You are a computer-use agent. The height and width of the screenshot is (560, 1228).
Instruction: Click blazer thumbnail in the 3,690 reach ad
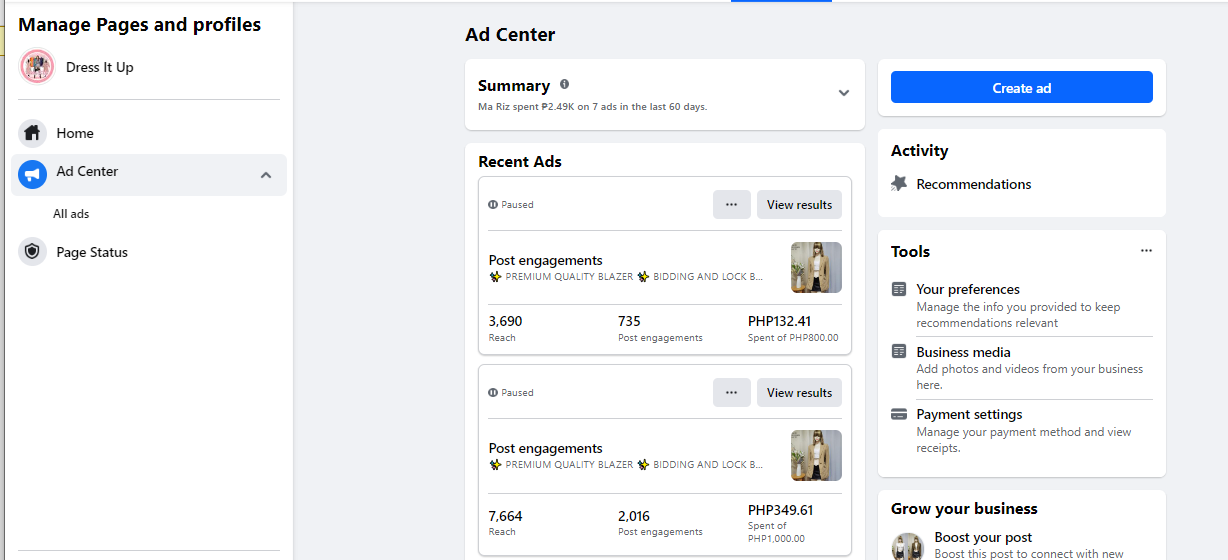(x=816, y=267)
